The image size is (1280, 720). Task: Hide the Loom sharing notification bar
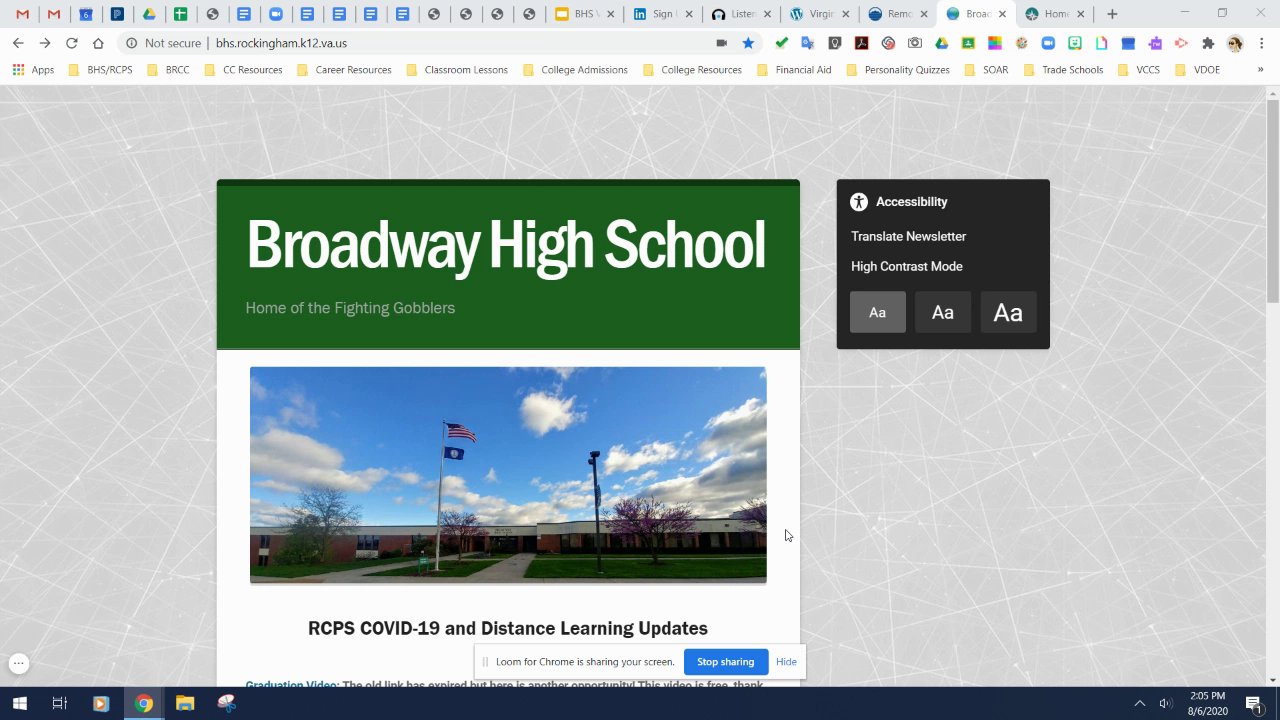pyautogui.click(x=786, y=662)
